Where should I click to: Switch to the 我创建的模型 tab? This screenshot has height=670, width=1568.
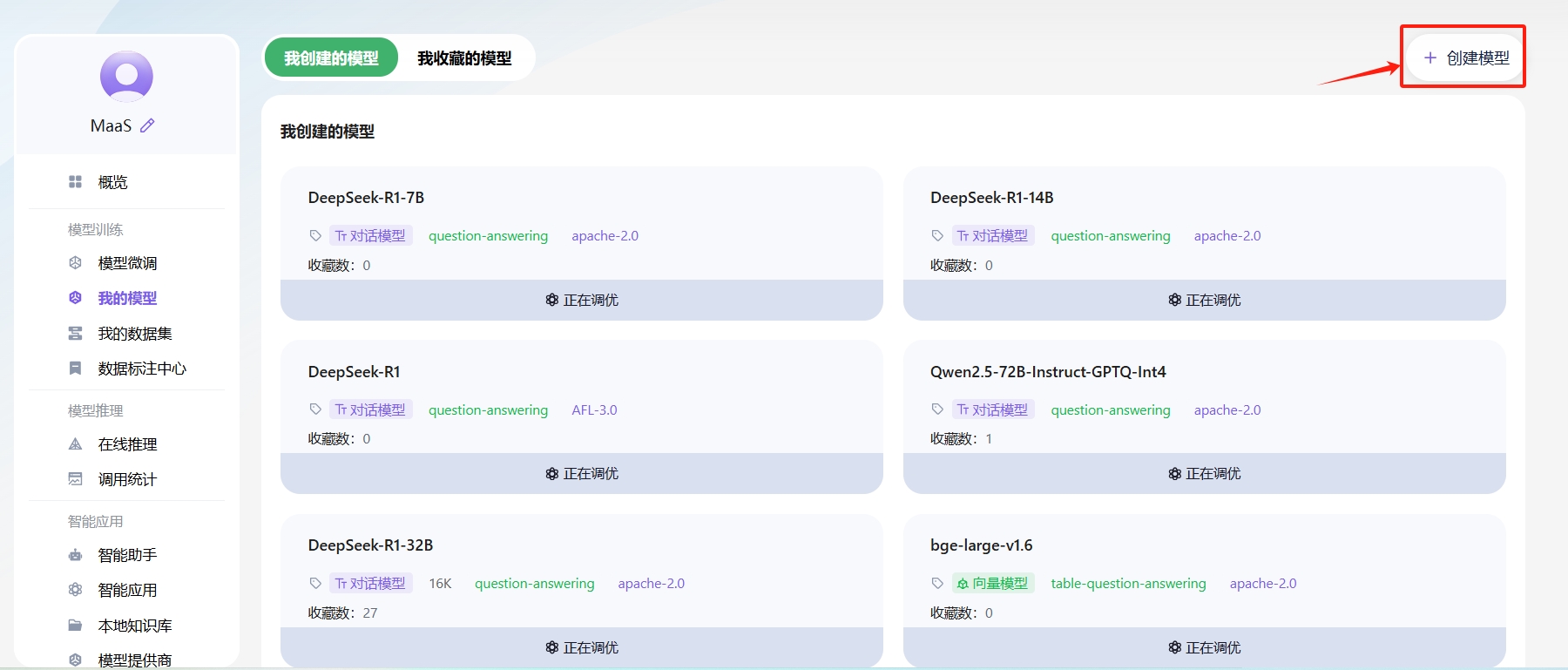[x=331, y=58]
